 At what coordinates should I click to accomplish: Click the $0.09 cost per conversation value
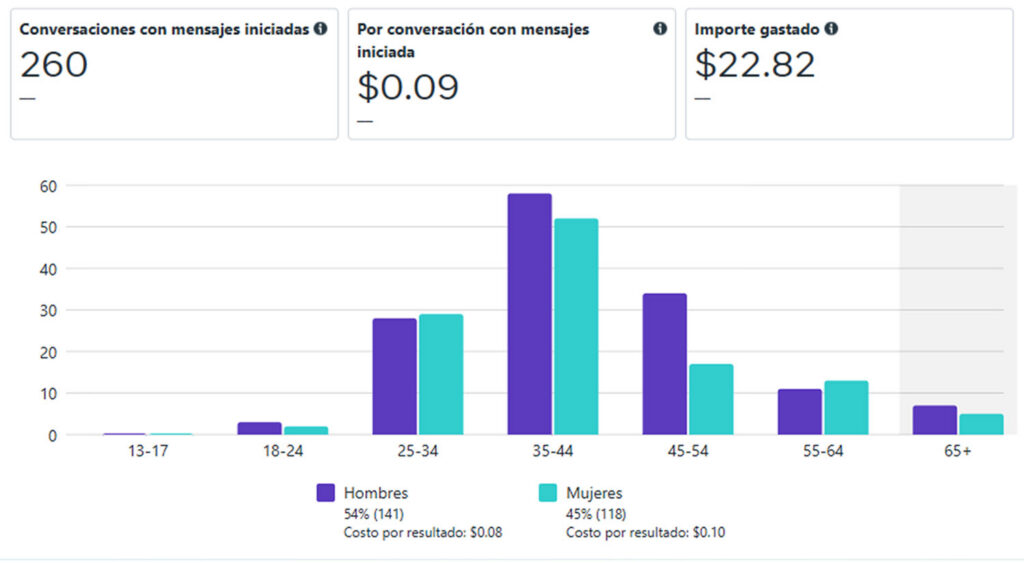pos(408,88)
